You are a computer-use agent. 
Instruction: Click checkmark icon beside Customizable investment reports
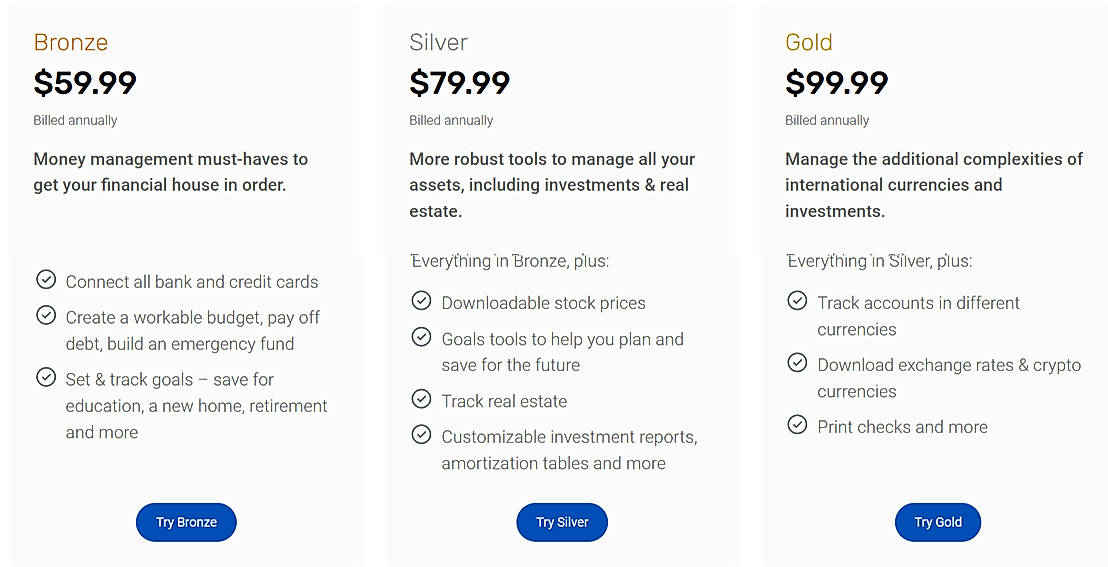click(x=421, y=435)
